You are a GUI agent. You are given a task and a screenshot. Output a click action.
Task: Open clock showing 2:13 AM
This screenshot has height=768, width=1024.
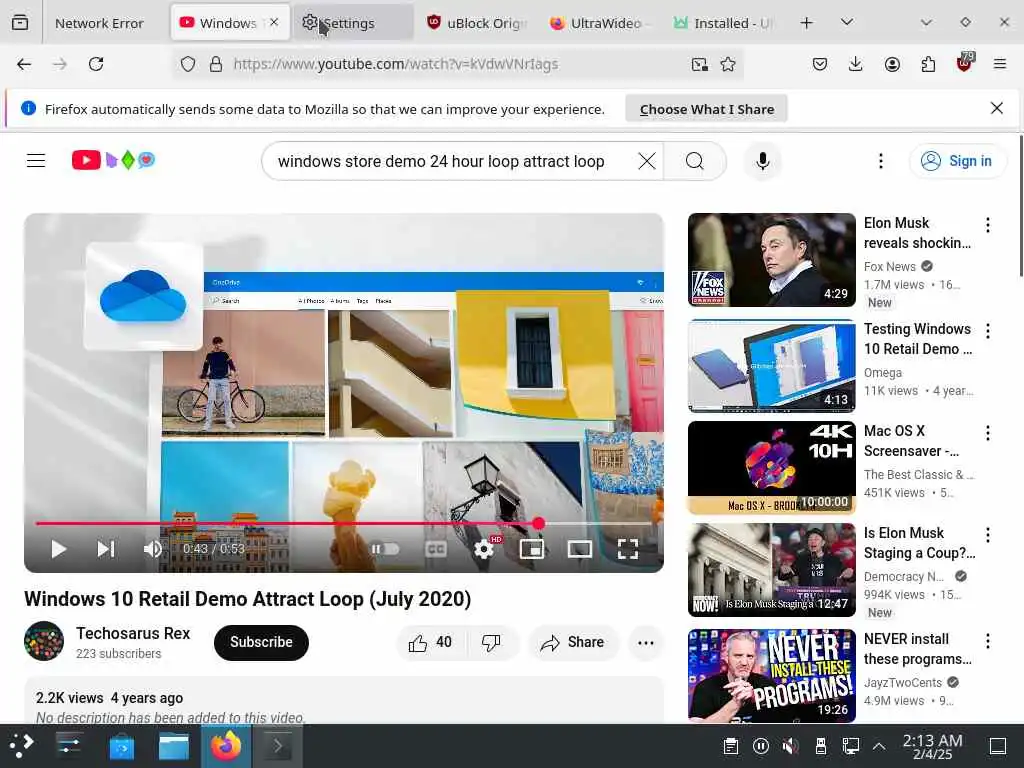[x=932, y=746]
